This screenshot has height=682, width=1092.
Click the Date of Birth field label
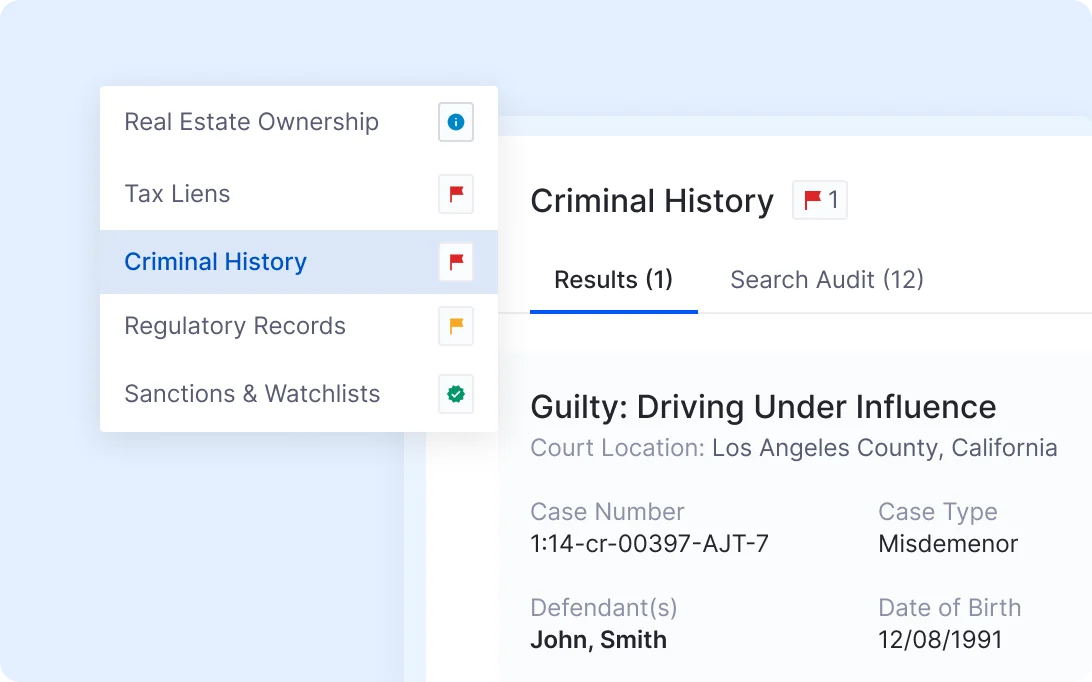pos(950,608)
